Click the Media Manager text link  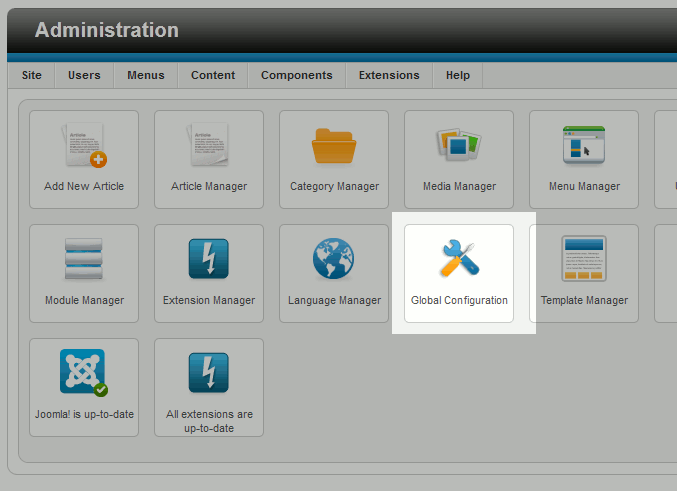(459, 186)
